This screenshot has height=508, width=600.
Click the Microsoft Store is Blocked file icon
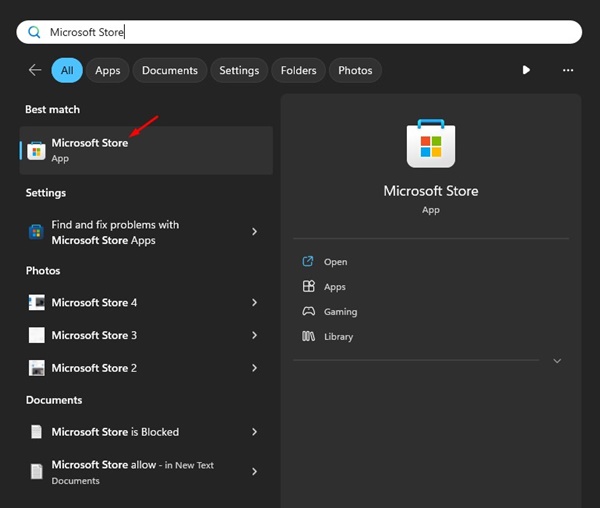coord(36,432)
